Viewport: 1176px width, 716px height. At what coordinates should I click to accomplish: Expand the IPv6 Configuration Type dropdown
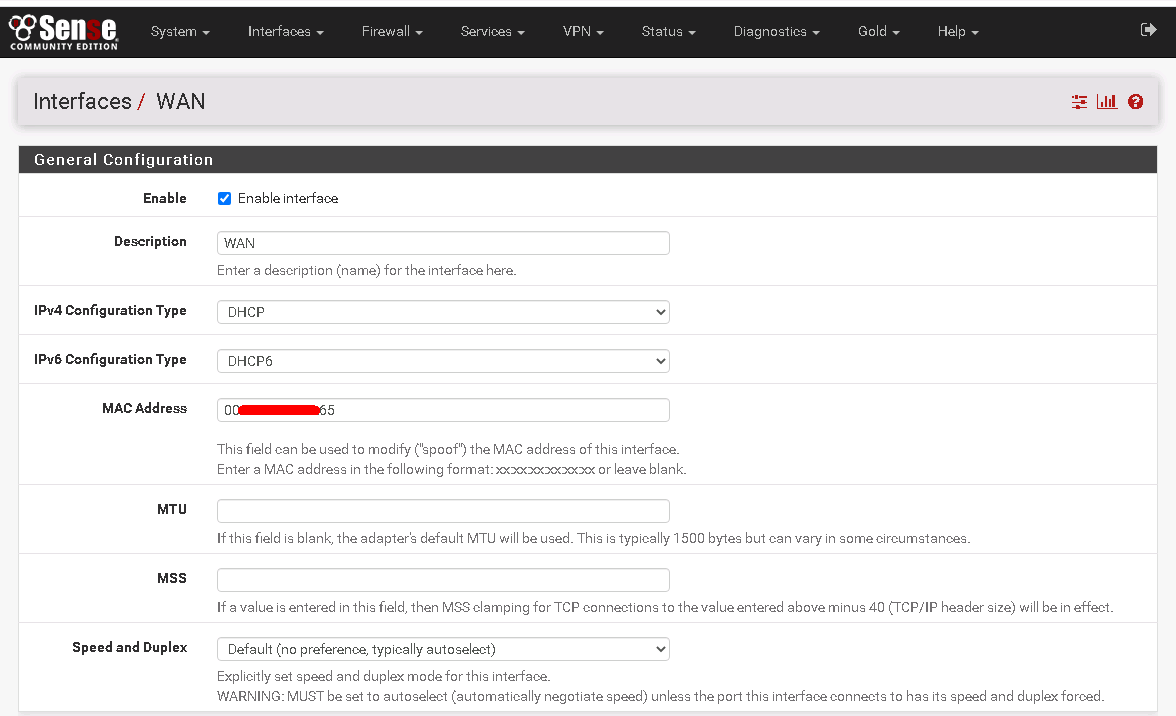pos(443,361)
